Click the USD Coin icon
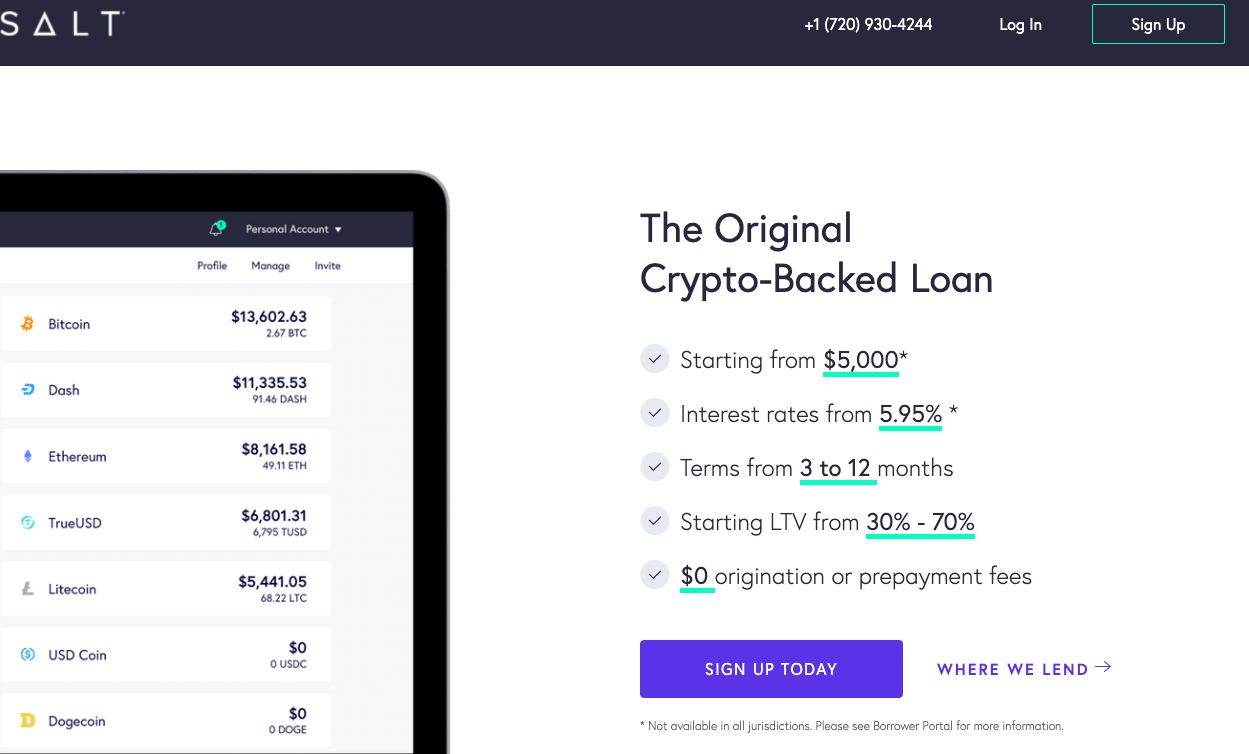Screen dimensions: 1249x754 pyautogui.click(x=28, y=655)
